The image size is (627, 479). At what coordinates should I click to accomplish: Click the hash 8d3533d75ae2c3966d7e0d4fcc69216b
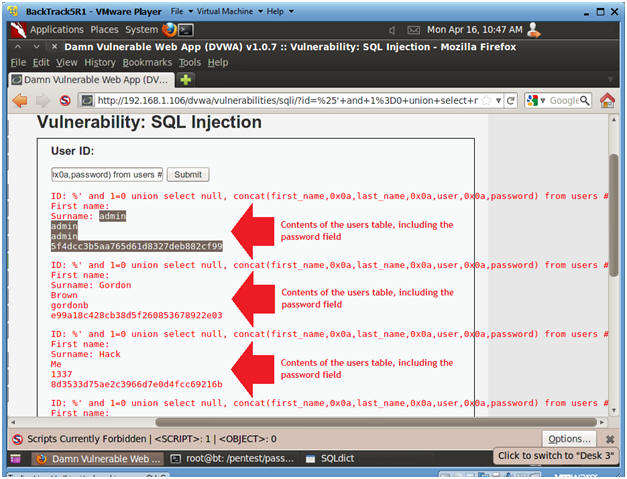[x=136, y=384]
